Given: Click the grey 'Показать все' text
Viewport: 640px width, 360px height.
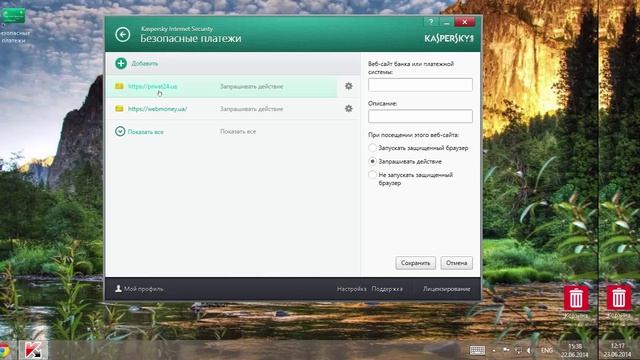Looking at the screenshot, I should [238, 131].
